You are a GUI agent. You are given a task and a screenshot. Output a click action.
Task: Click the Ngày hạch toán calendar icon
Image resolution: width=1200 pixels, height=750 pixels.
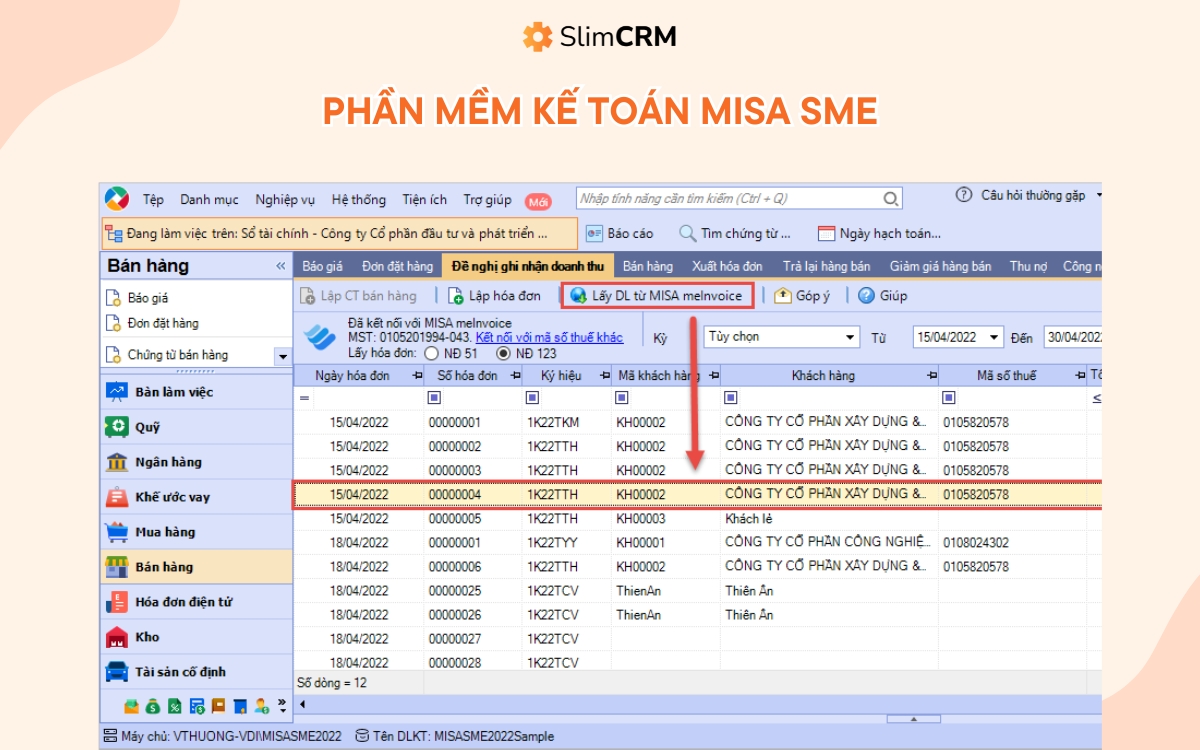[826, 233]
